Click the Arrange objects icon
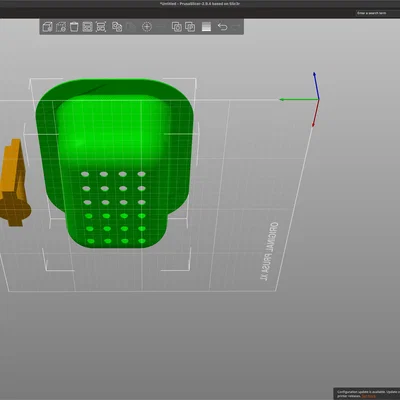 point(87,27)
